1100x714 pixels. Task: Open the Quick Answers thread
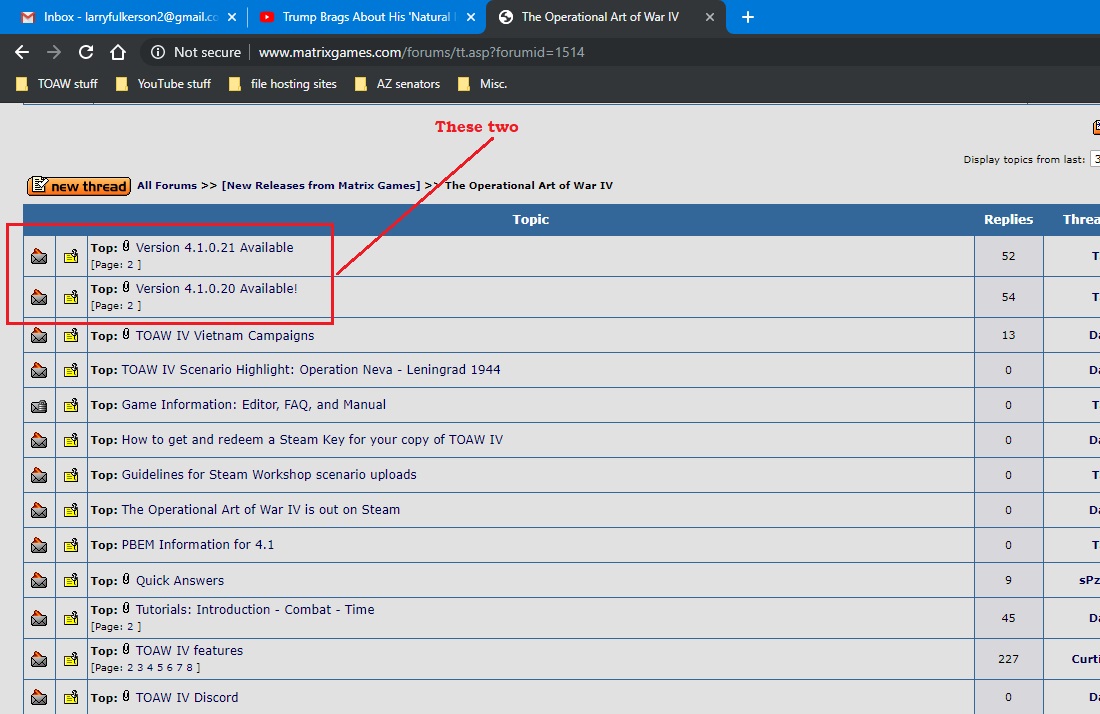pos(180,581)
